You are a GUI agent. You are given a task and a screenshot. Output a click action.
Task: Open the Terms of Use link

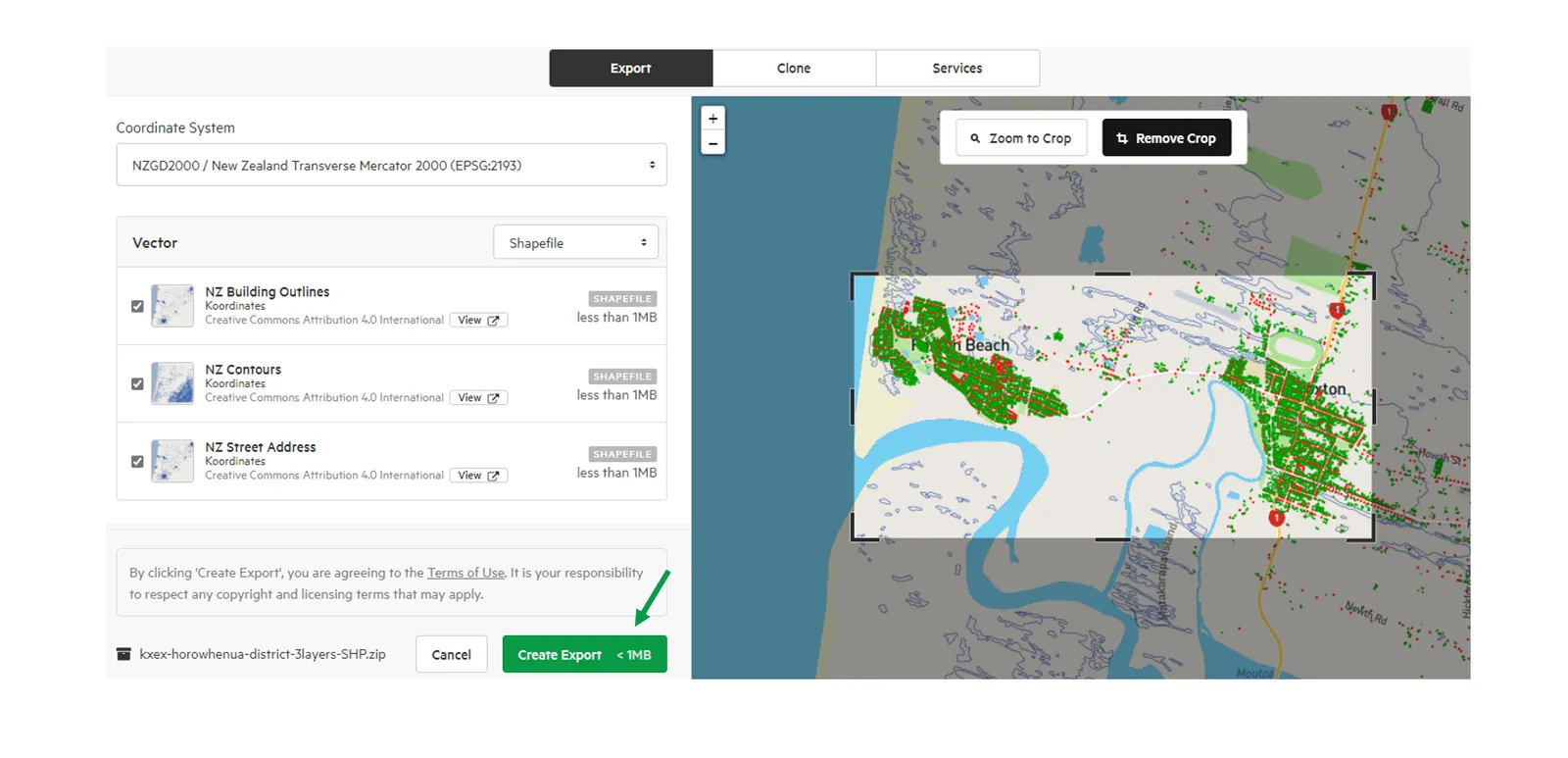(x=465, y=573)
